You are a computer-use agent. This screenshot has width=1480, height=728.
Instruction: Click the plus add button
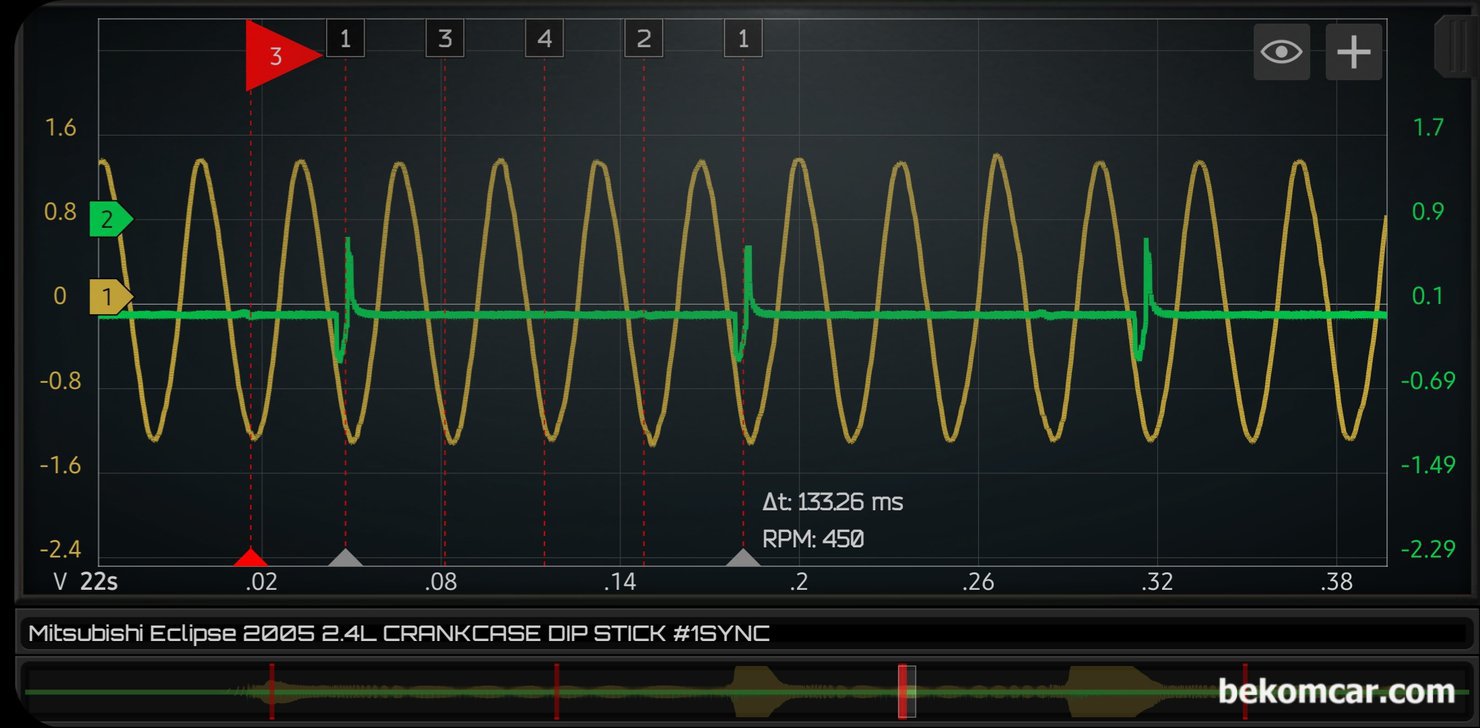pos(1354,52)
